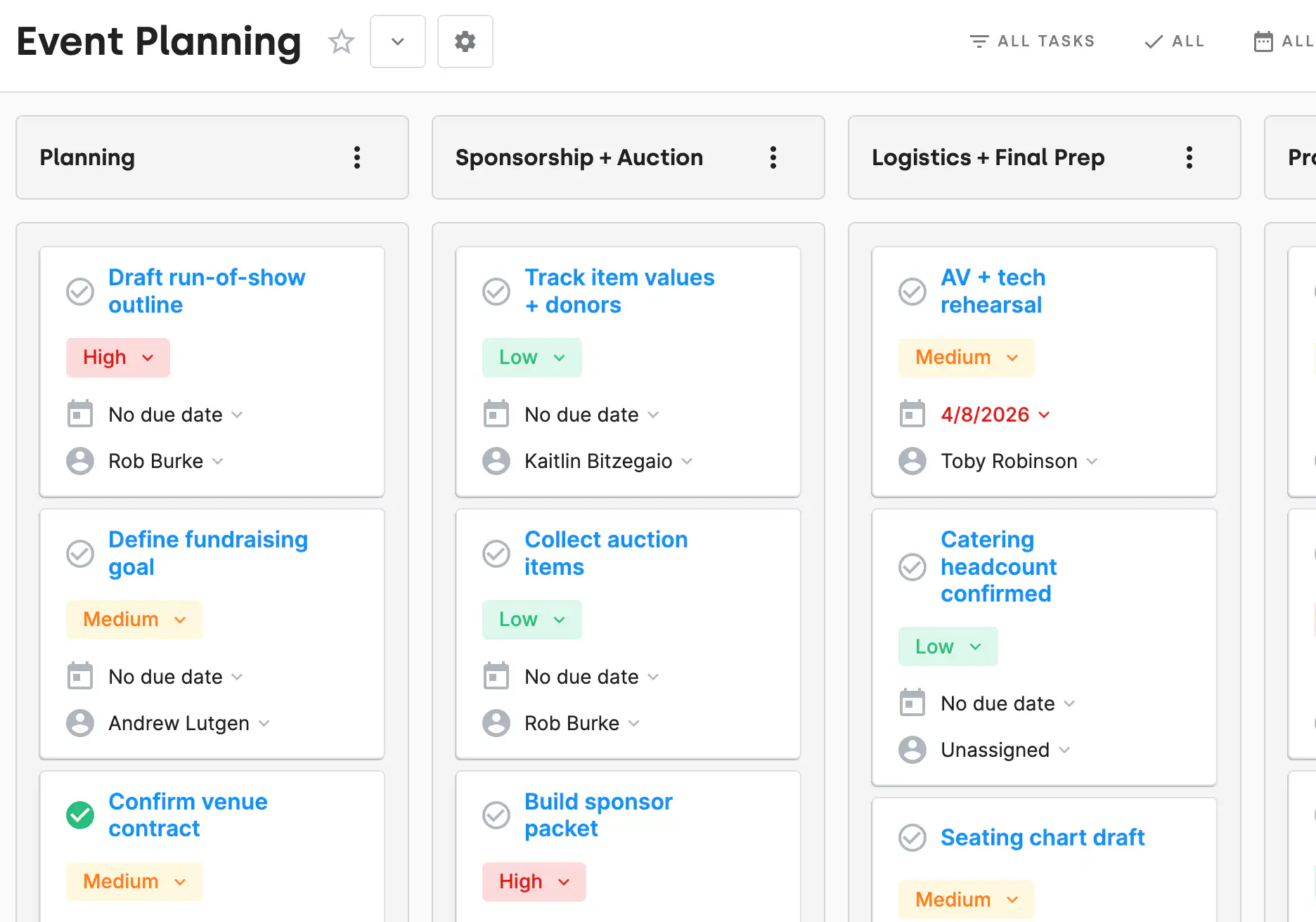The width and height of the screenshot is (1316, 922).
Task: Mark Build sponsor packet as complete
Action: (496, 815)
